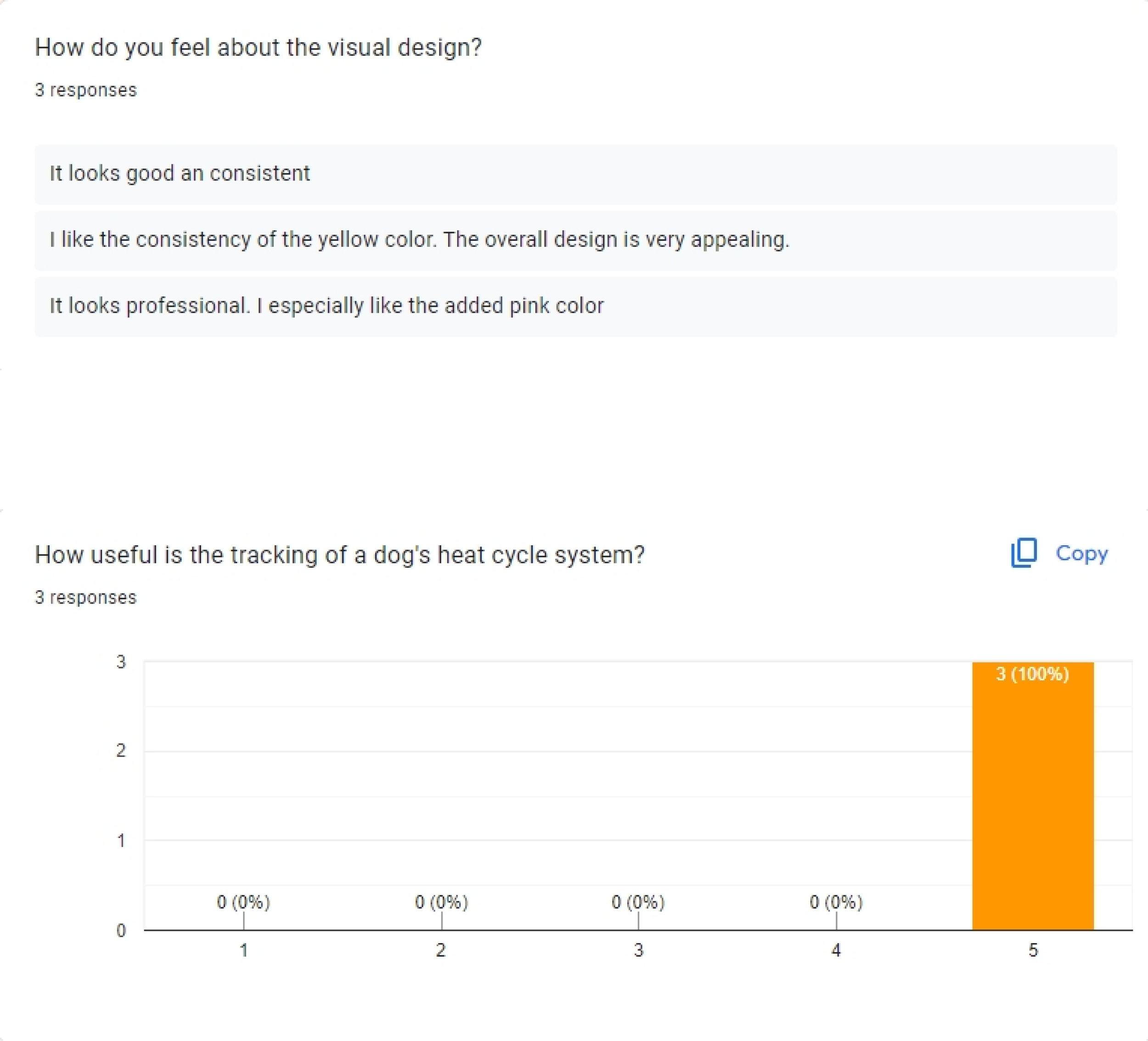Click the orange bar for rating 5
The width and height of the screenshot is (1148, 1041).
(x=1032, y=809)
